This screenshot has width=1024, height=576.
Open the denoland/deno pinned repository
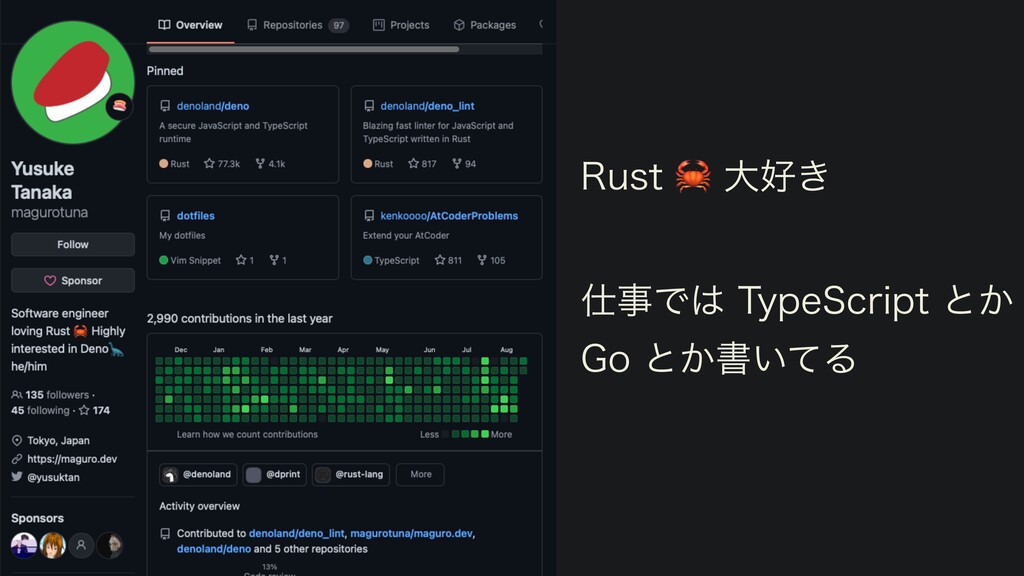tap(213, 106)
